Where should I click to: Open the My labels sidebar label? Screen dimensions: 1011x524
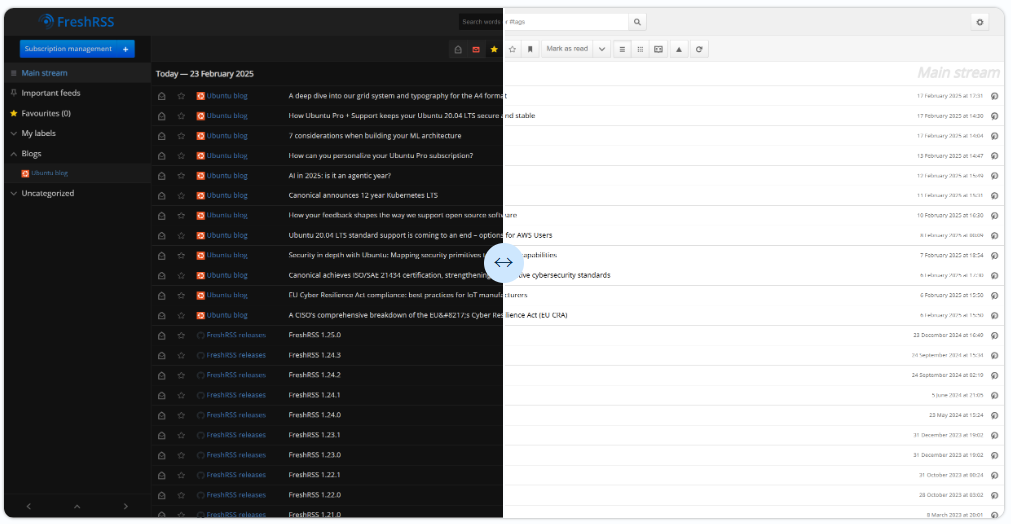pyautogui.click(x=39, y=134)
